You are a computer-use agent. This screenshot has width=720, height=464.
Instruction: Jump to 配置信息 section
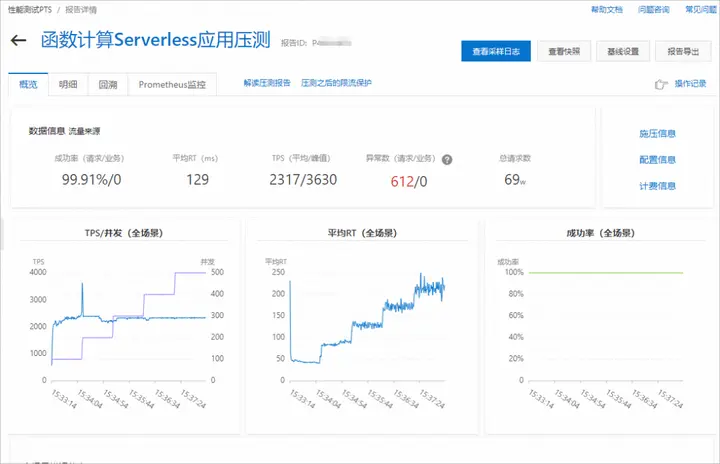[x=657, y=160]
